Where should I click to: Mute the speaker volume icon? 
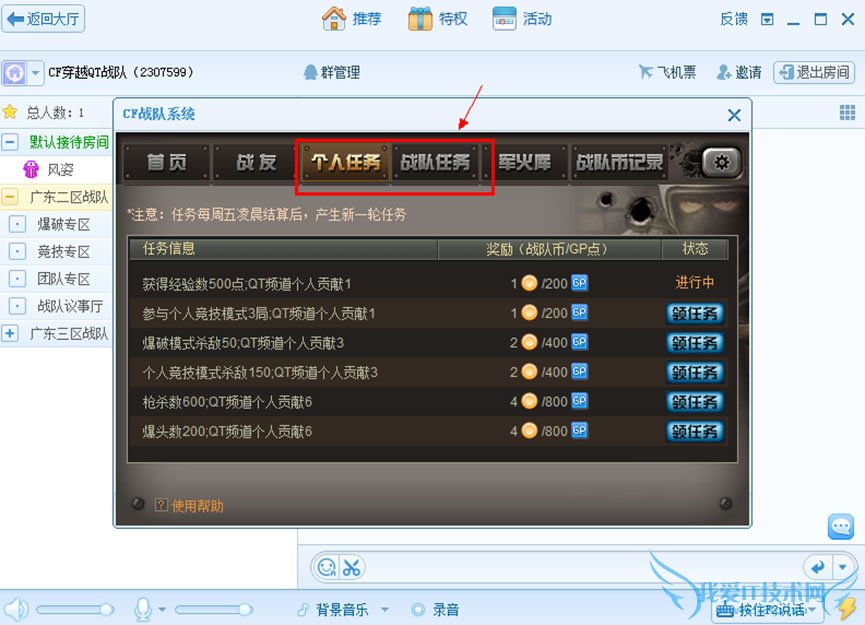(x=15, y=609)
